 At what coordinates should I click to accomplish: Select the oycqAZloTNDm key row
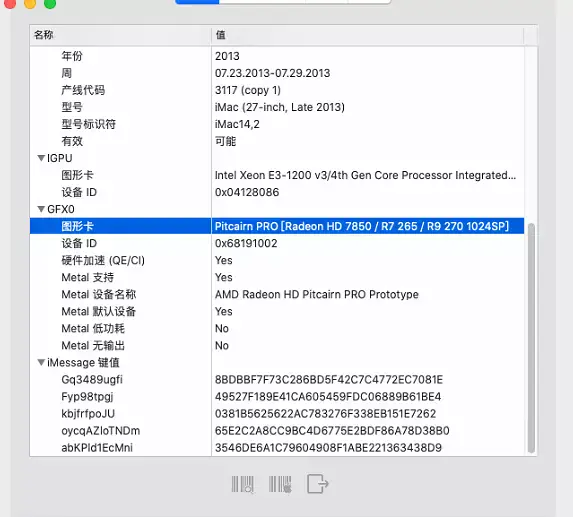tap(277, 431)
